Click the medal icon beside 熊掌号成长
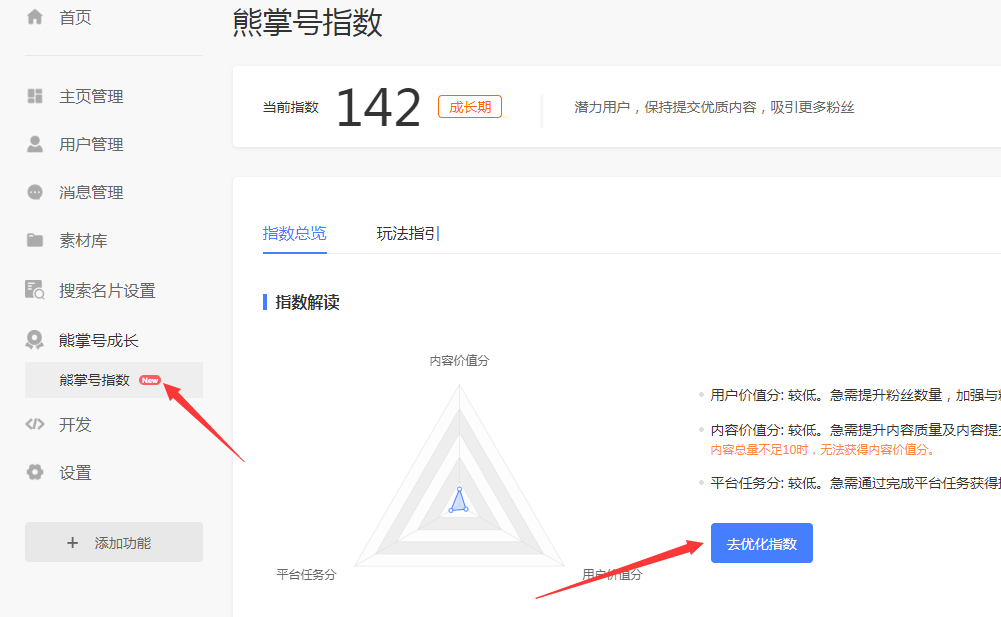This screenshot has height=617, width=1001. pyautogui.click(x=35, y=340)
